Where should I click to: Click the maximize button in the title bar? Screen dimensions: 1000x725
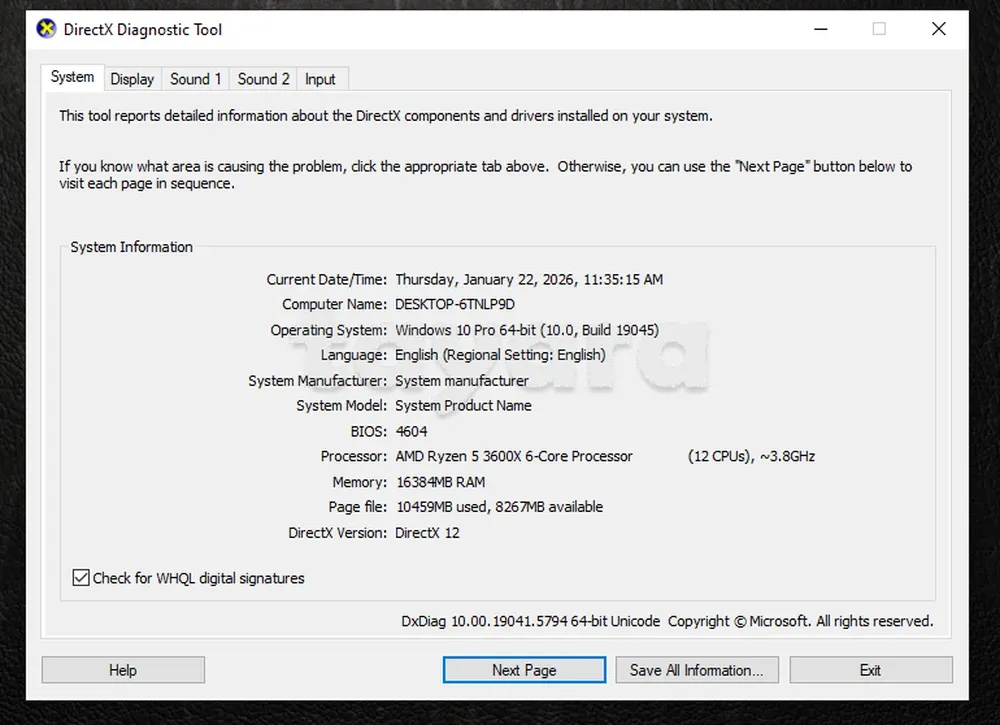879,29
